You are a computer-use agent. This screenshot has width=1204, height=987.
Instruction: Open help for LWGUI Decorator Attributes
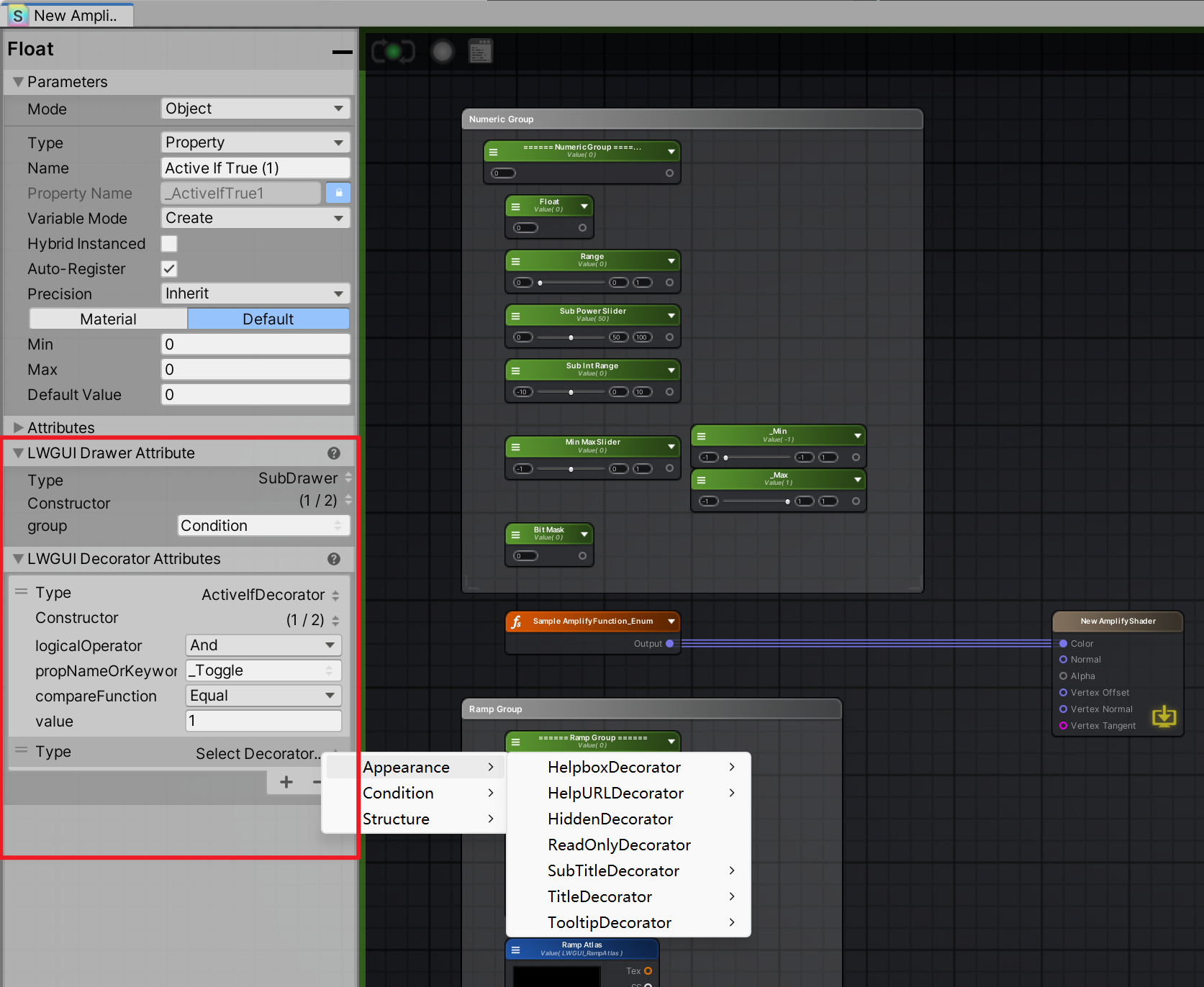pyautogui.click(x=334, y=559)
